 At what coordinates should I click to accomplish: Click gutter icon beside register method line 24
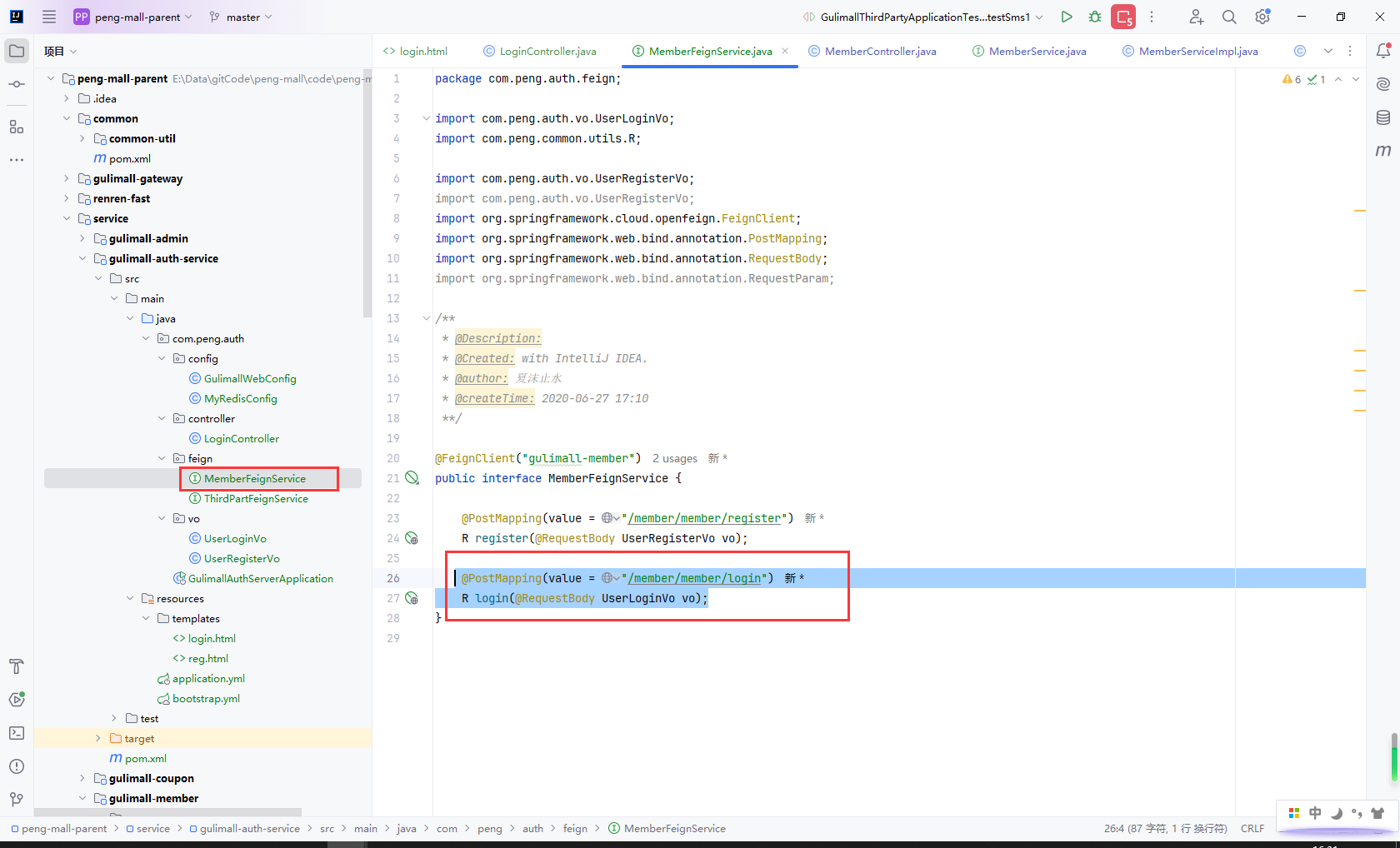pyautogui.click(x=412, y=538)
